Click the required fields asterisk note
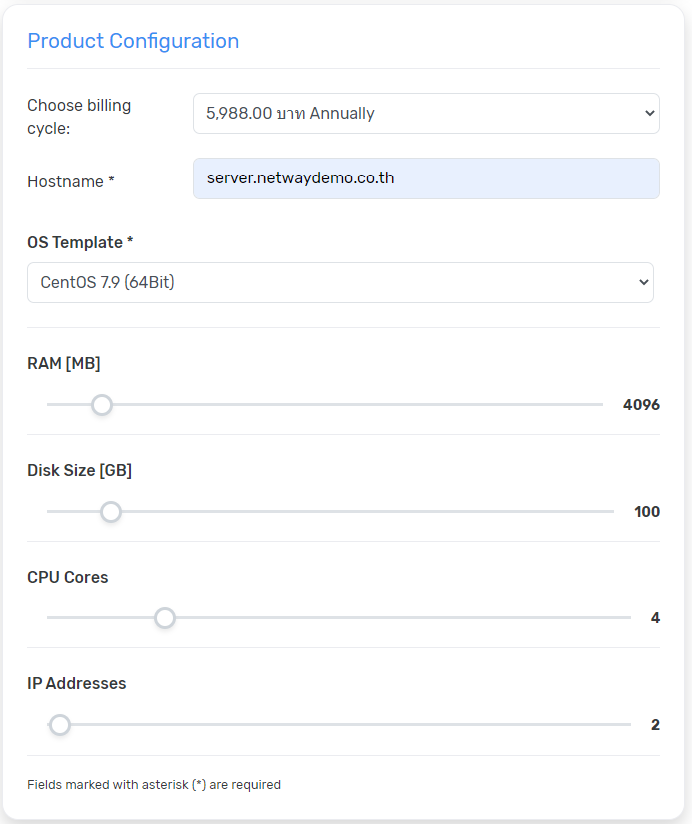This screenshot has height=824, width=692. pyautogui.click(x=154, y=785)
